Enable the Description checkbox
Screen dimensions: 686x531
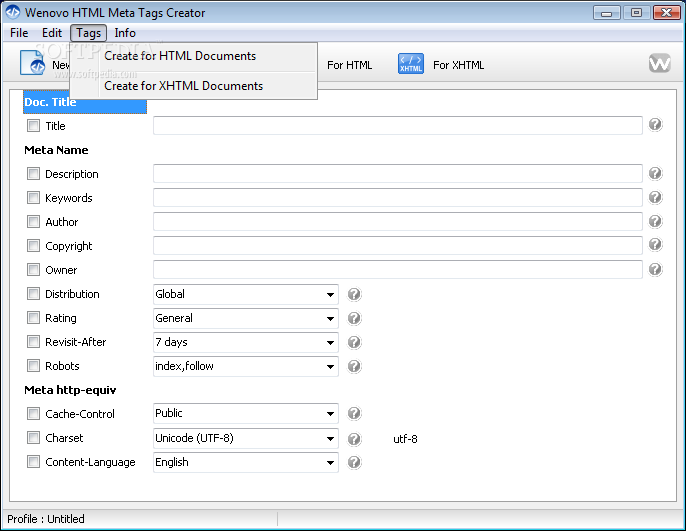tap(33, 174)
